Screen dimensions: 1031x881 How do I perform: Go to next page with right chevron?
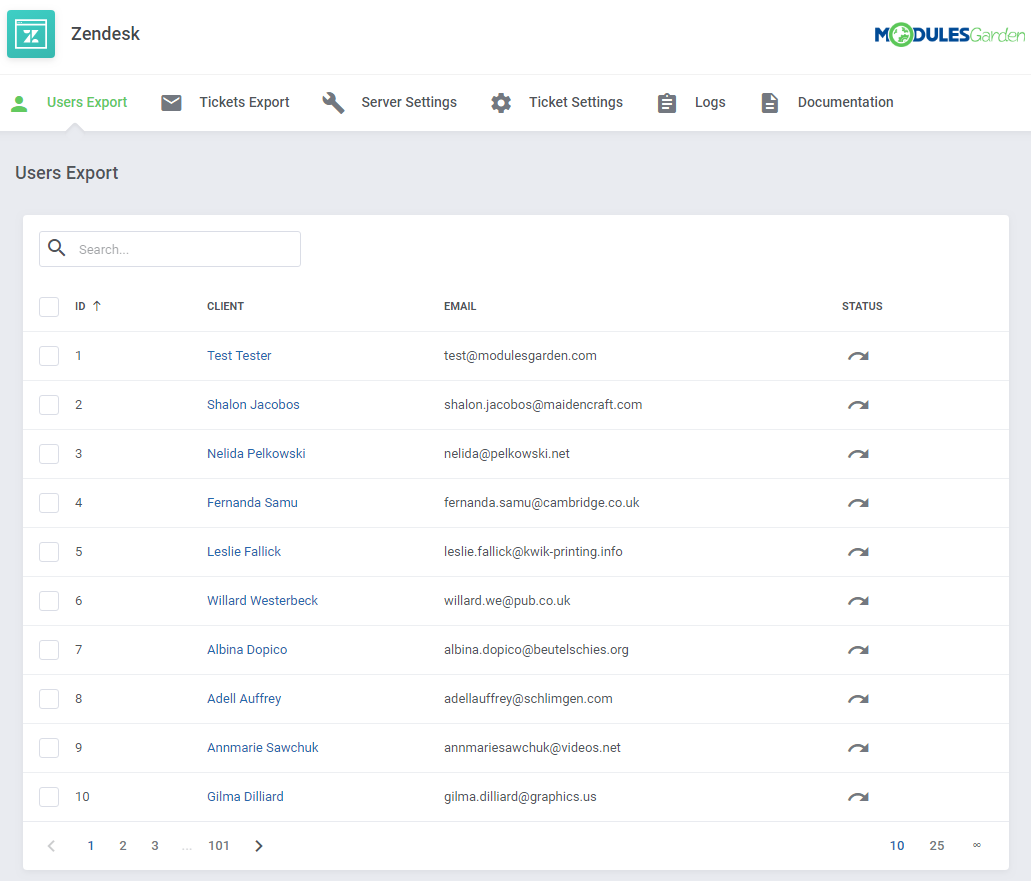click(x=259, y=845)
